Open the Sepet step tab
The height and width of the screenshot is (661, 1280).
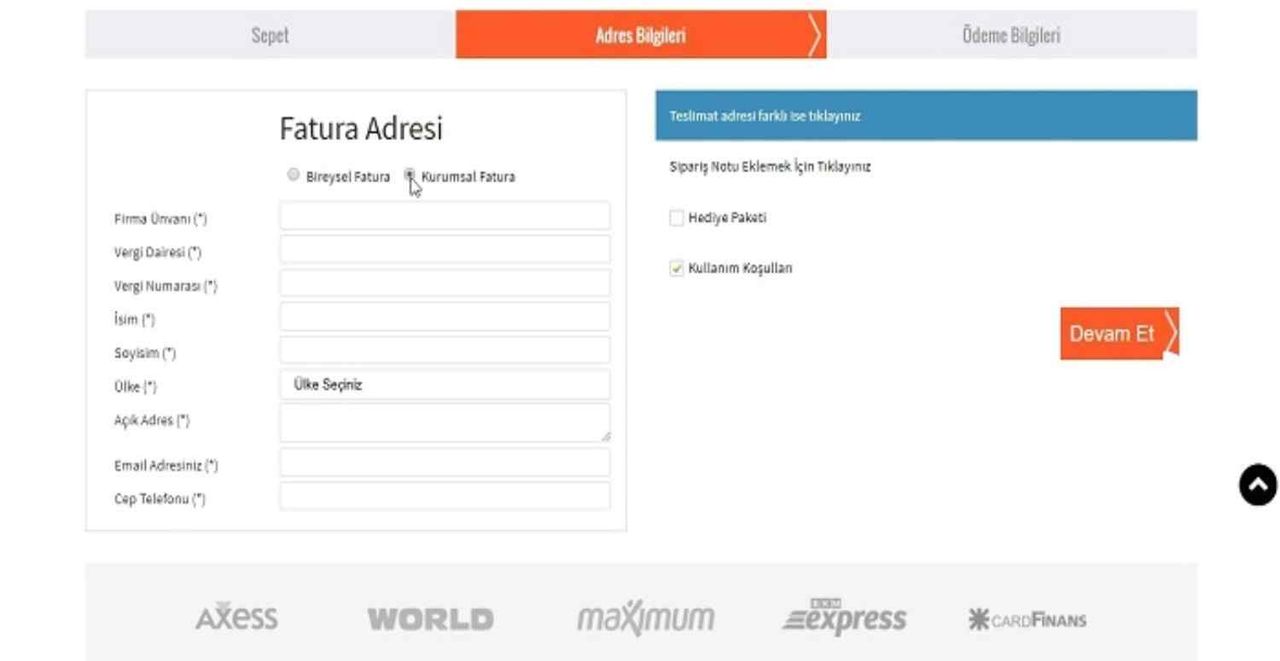click(x=270, y=35)
